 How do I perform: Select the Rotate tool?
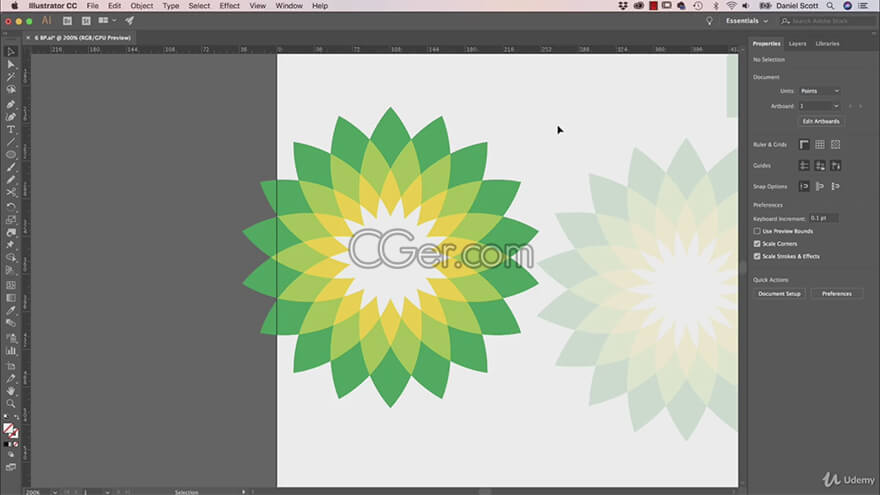click(11, 207)
